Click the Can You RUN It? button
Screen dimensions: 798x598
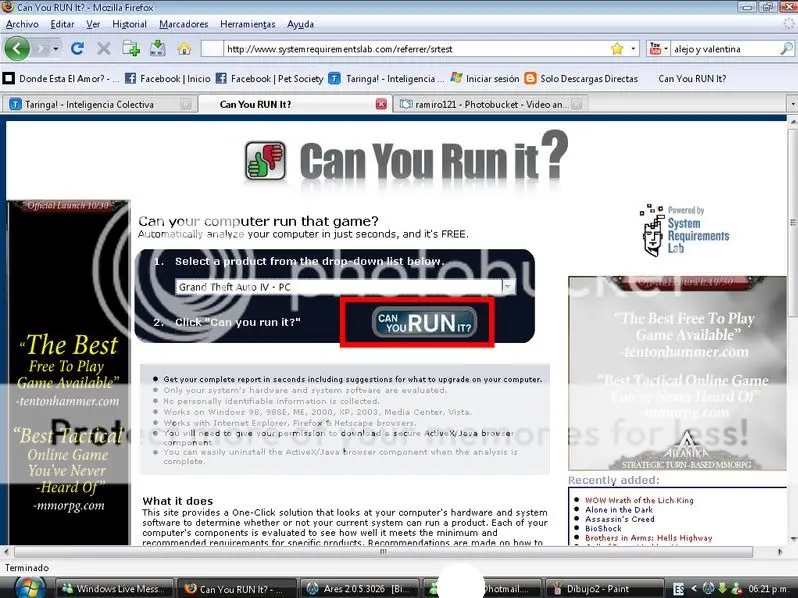tap(424, 322)
